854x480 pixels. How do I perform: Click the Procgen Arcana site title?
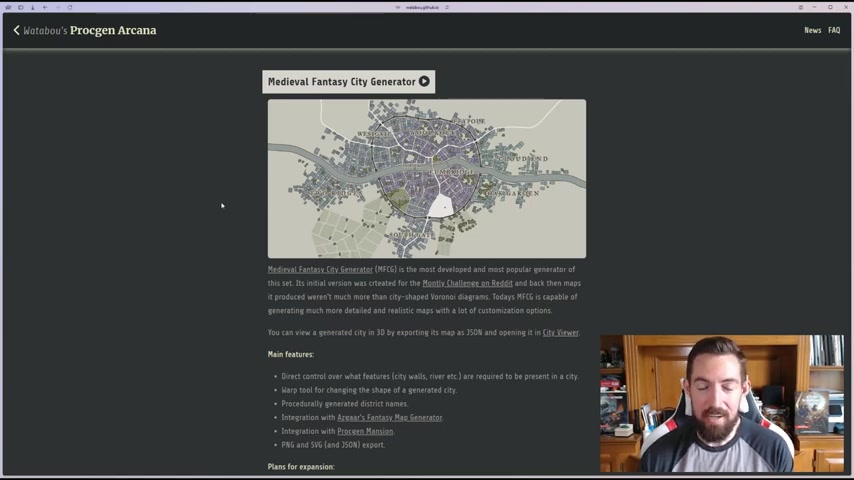pos(113,30)
